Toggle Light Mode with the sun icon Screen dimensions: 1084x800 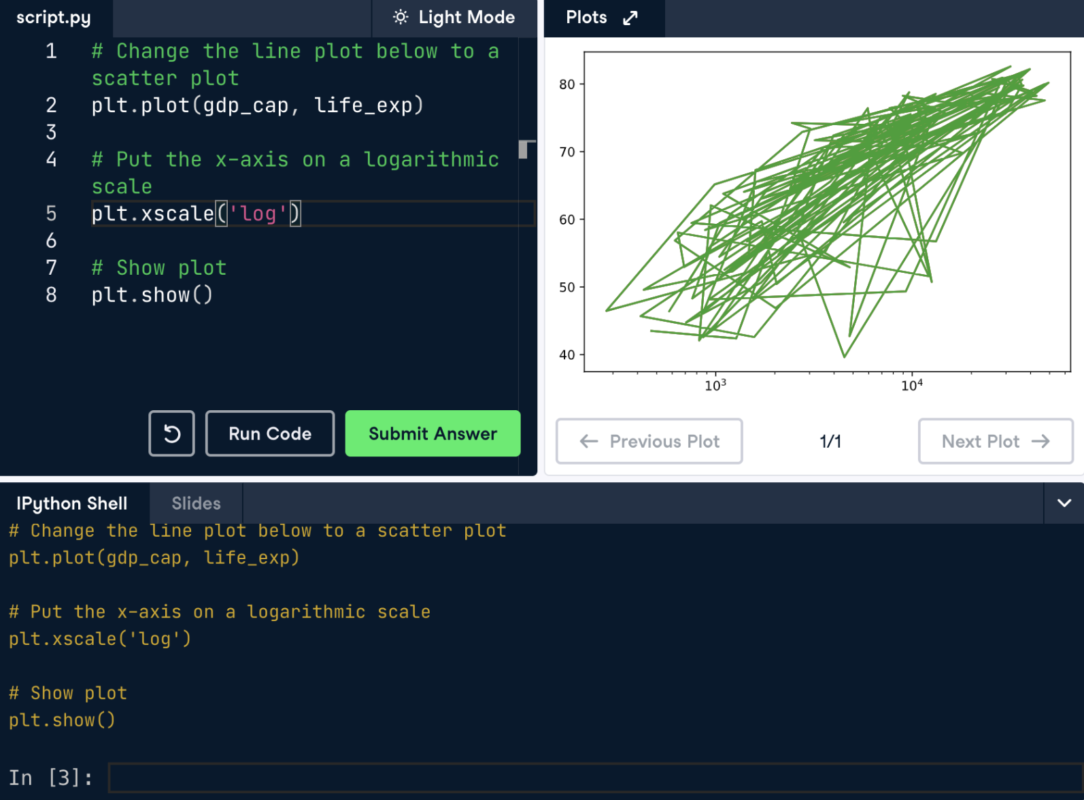point(454,18)
